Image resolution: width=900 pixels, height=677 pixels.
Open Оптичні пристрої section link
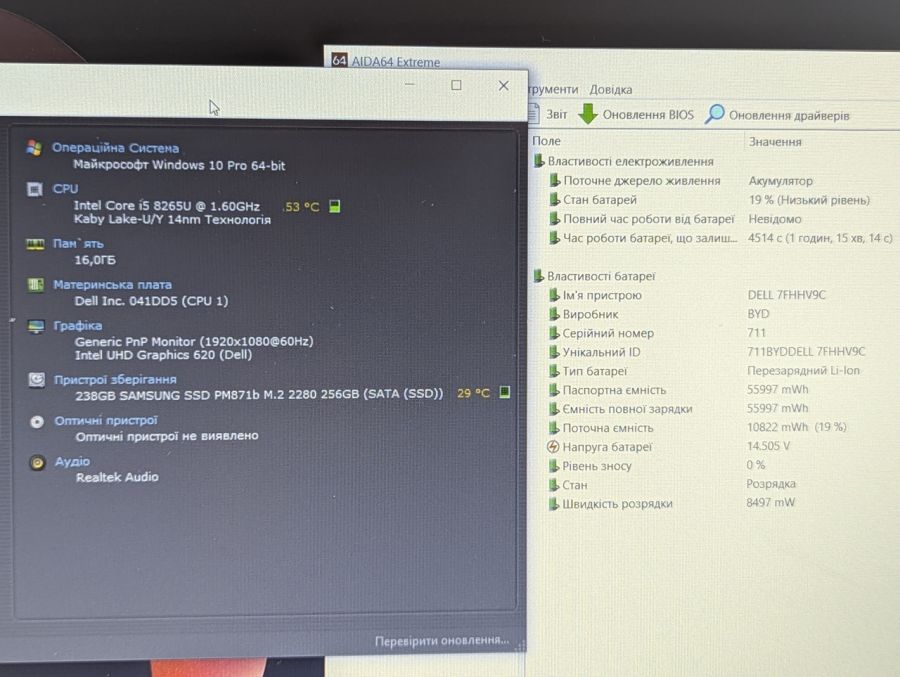[106, 420]
